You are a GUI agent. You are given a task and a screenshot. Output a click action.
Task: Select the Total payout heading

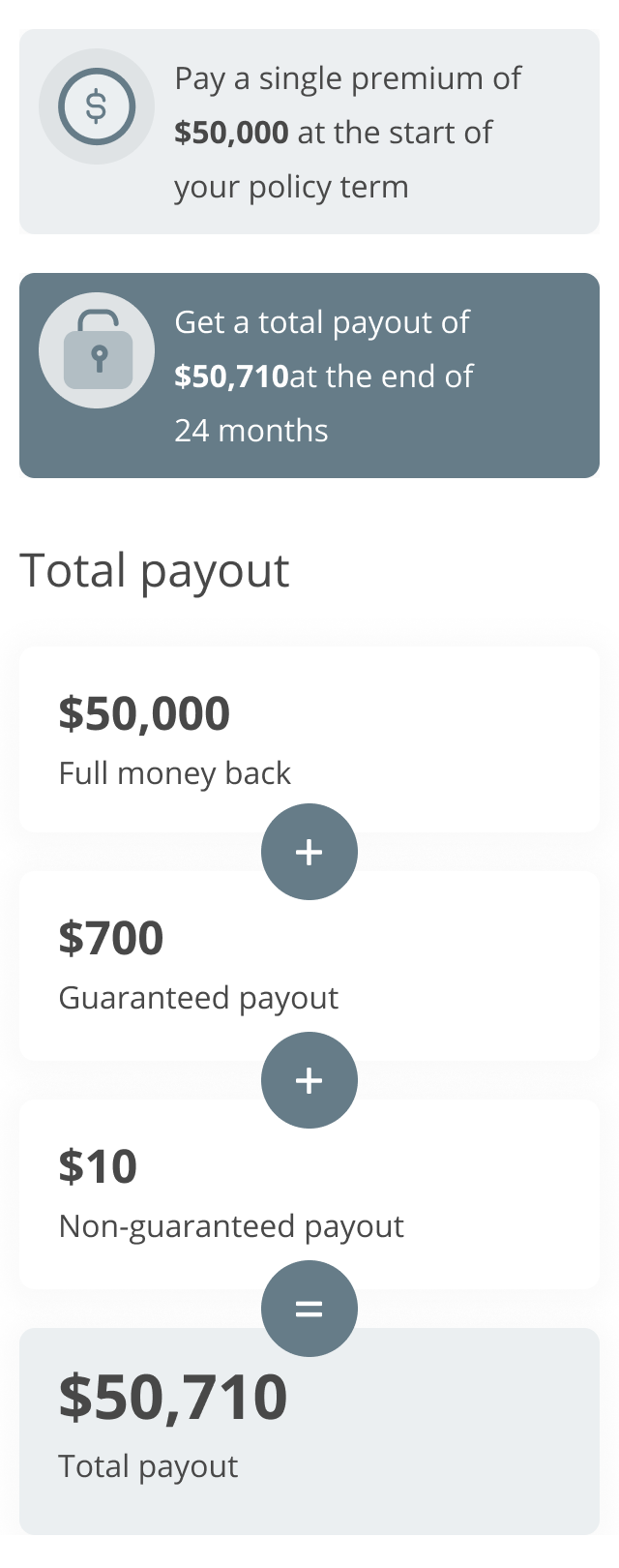pos(155,571)
